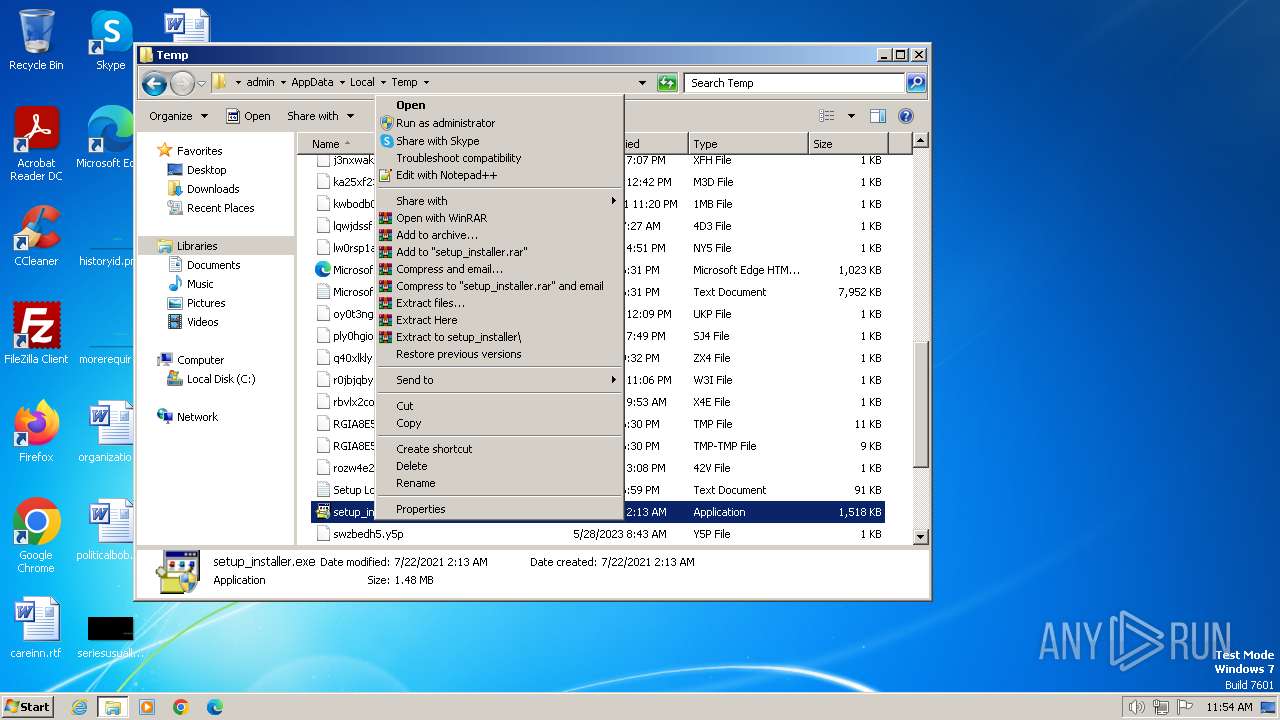Viewport: 1280px width, 720px height.
Task: Open Documents library
Action: click(213, 265)
